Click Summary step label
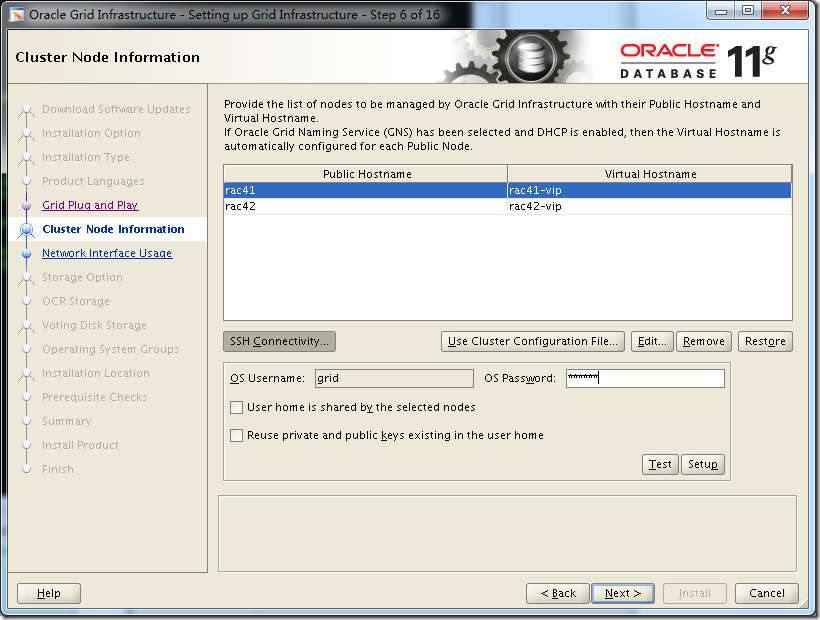820x620 pixels. click(66, 421)
